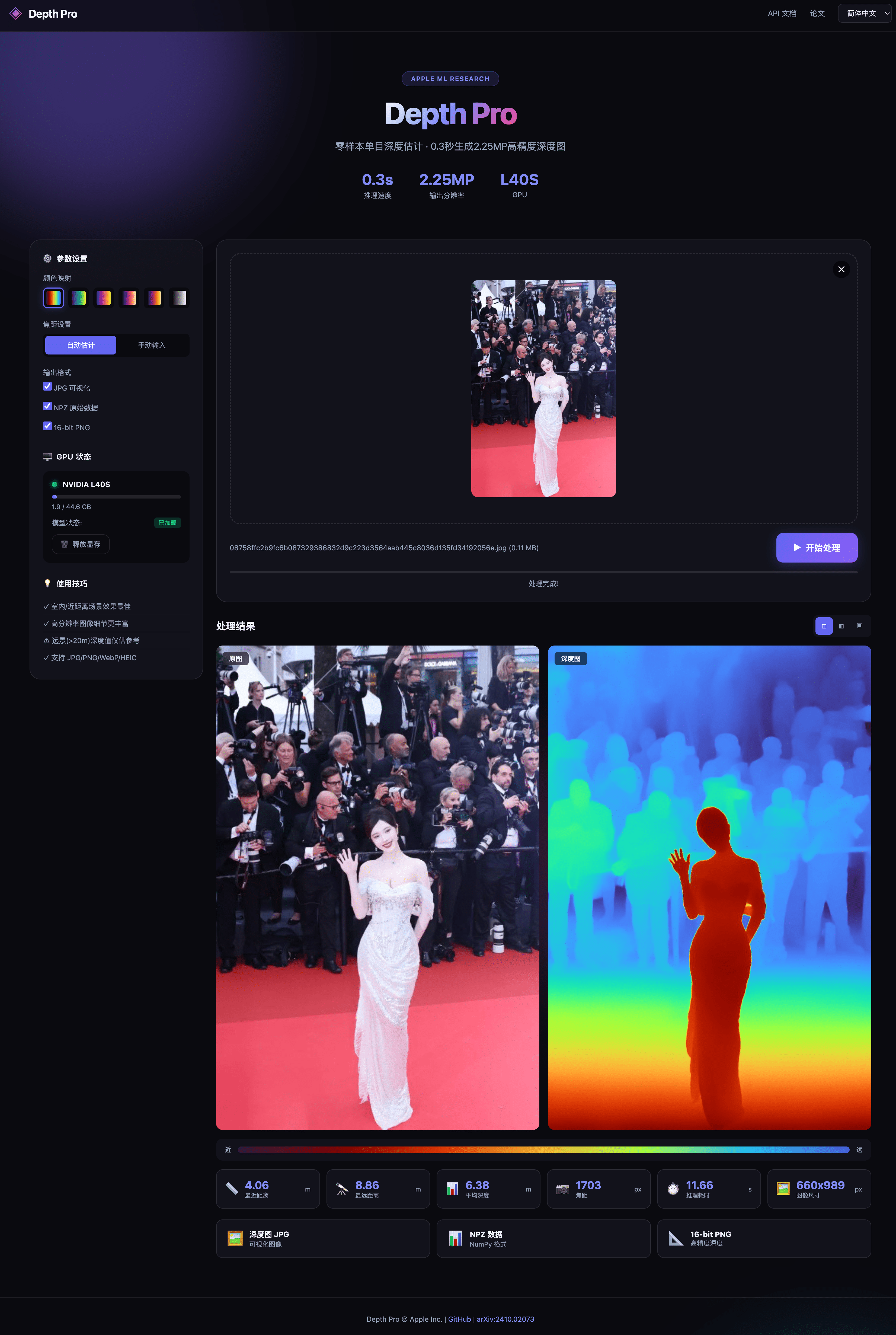Select the rainbow turbo colormap swatch
Image resolution: width=896 pixels, height=1335 pixels.
pyautogui.click(x=53, y=298)
